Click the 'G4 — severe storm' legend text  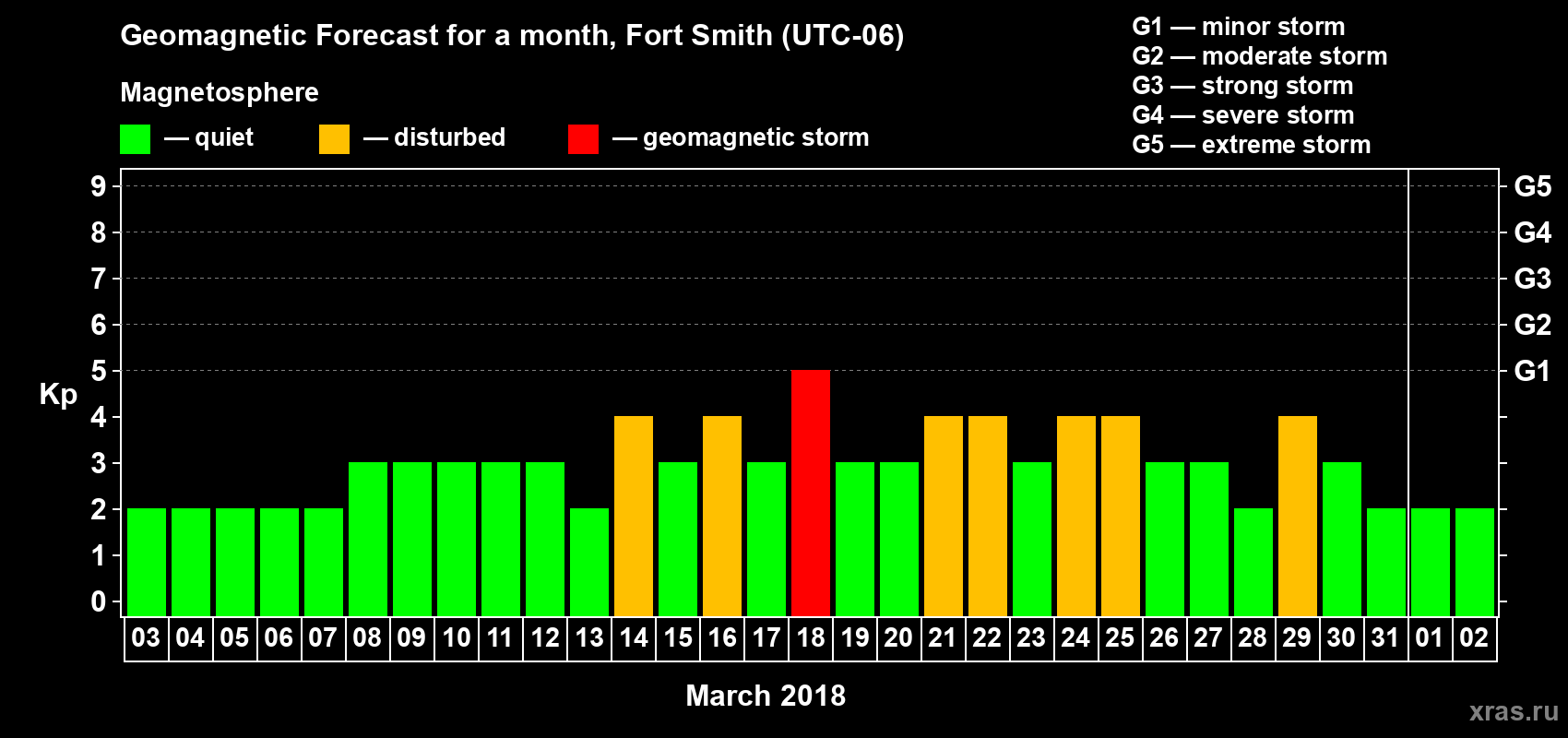(1243, 115)
